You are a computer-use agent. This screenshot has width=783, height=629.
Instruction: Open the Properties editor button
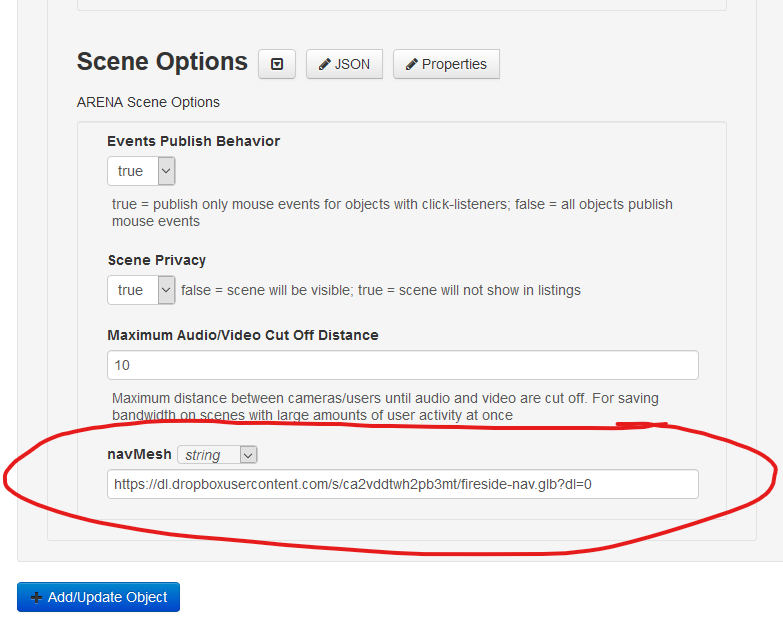click(x=446, y=64)
